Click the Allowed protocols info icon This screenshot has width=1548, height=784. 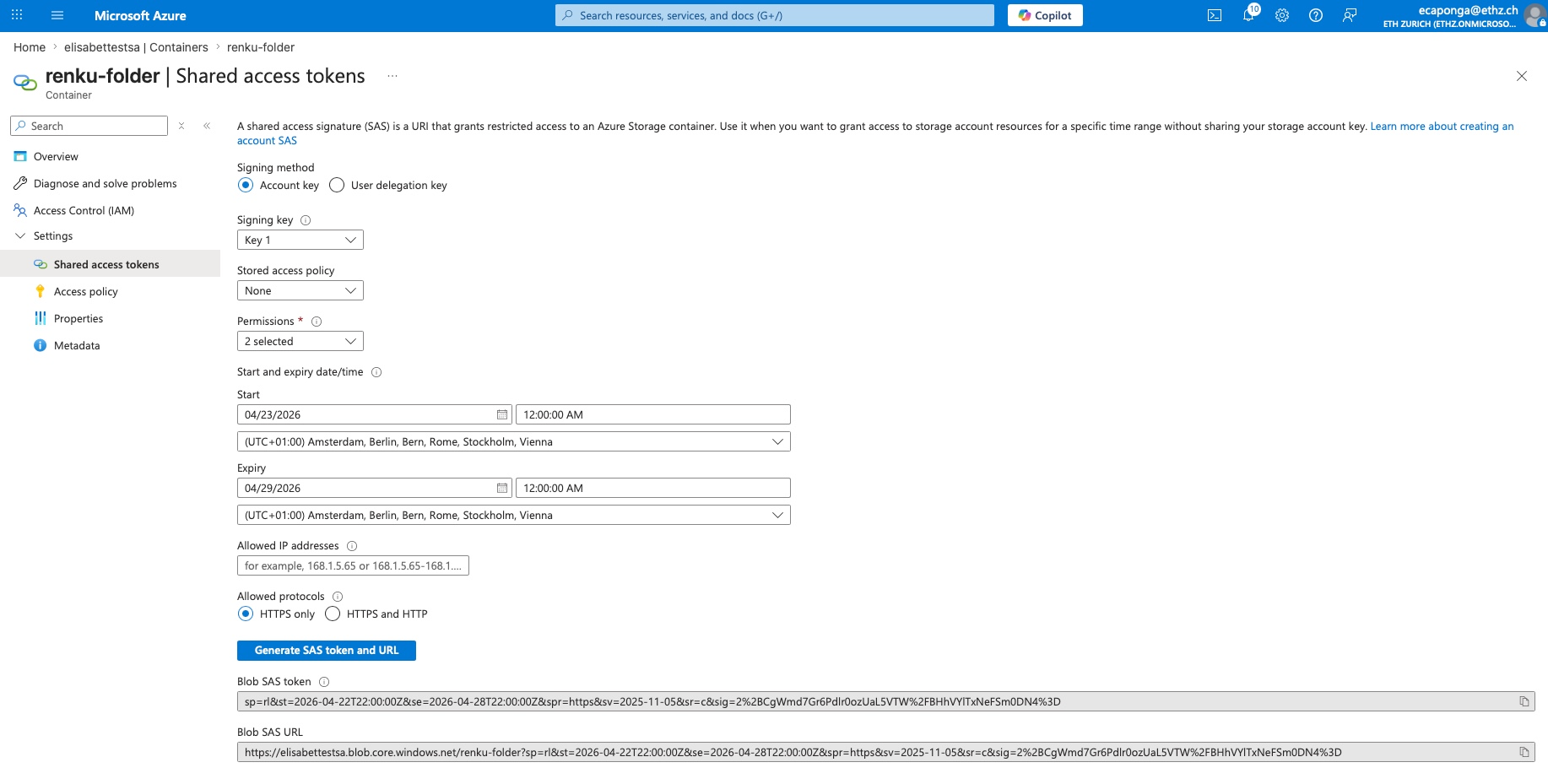(338, 597)
